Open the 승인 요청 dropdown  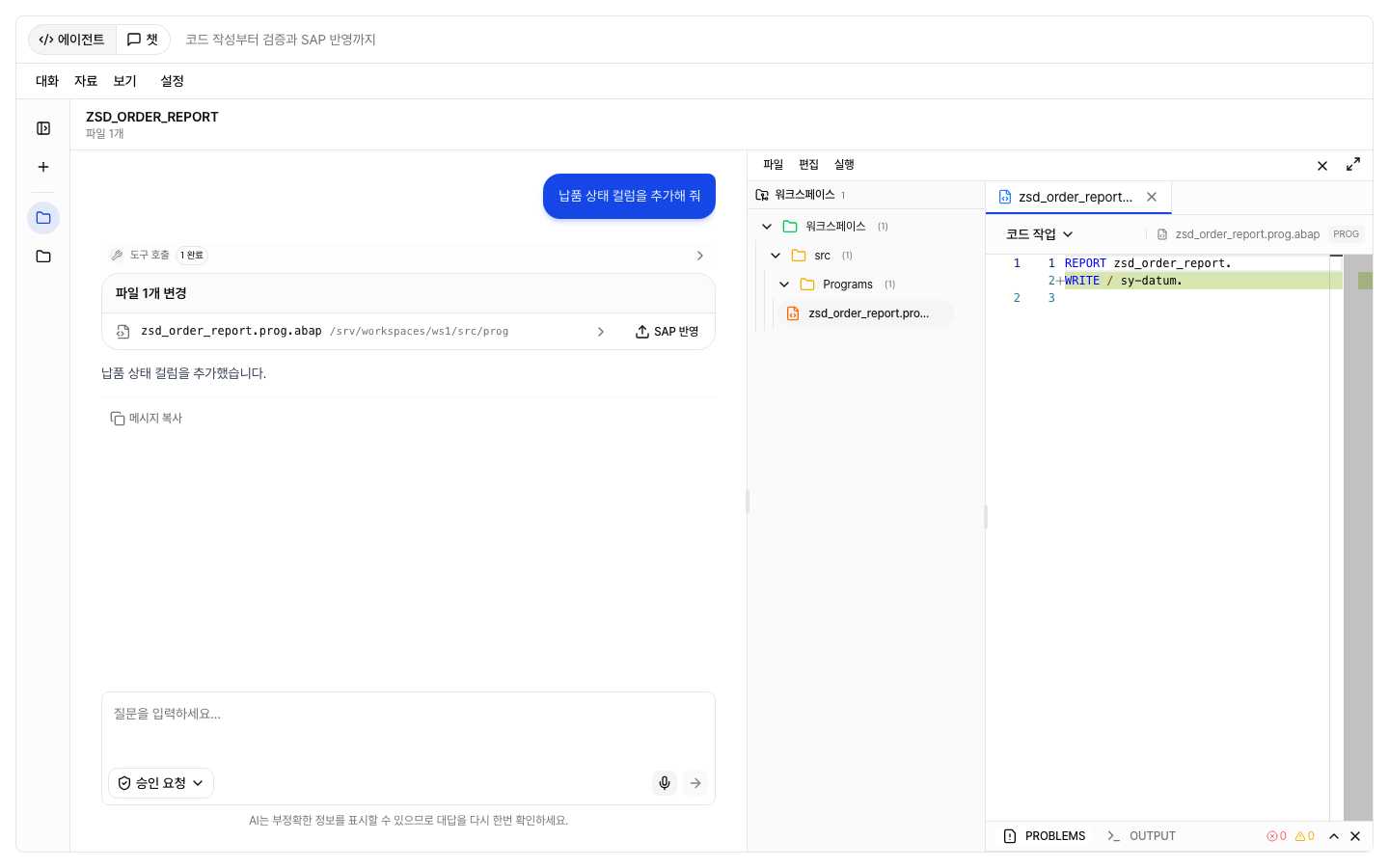161,783
